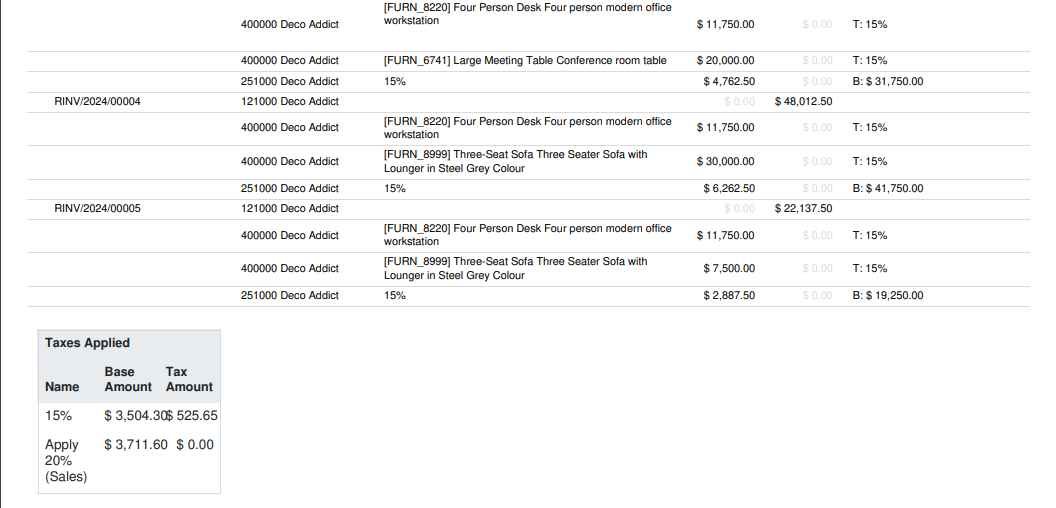Click the B: $ 19,250.00 tax base

pyautogui.click(x=888, y=296)
